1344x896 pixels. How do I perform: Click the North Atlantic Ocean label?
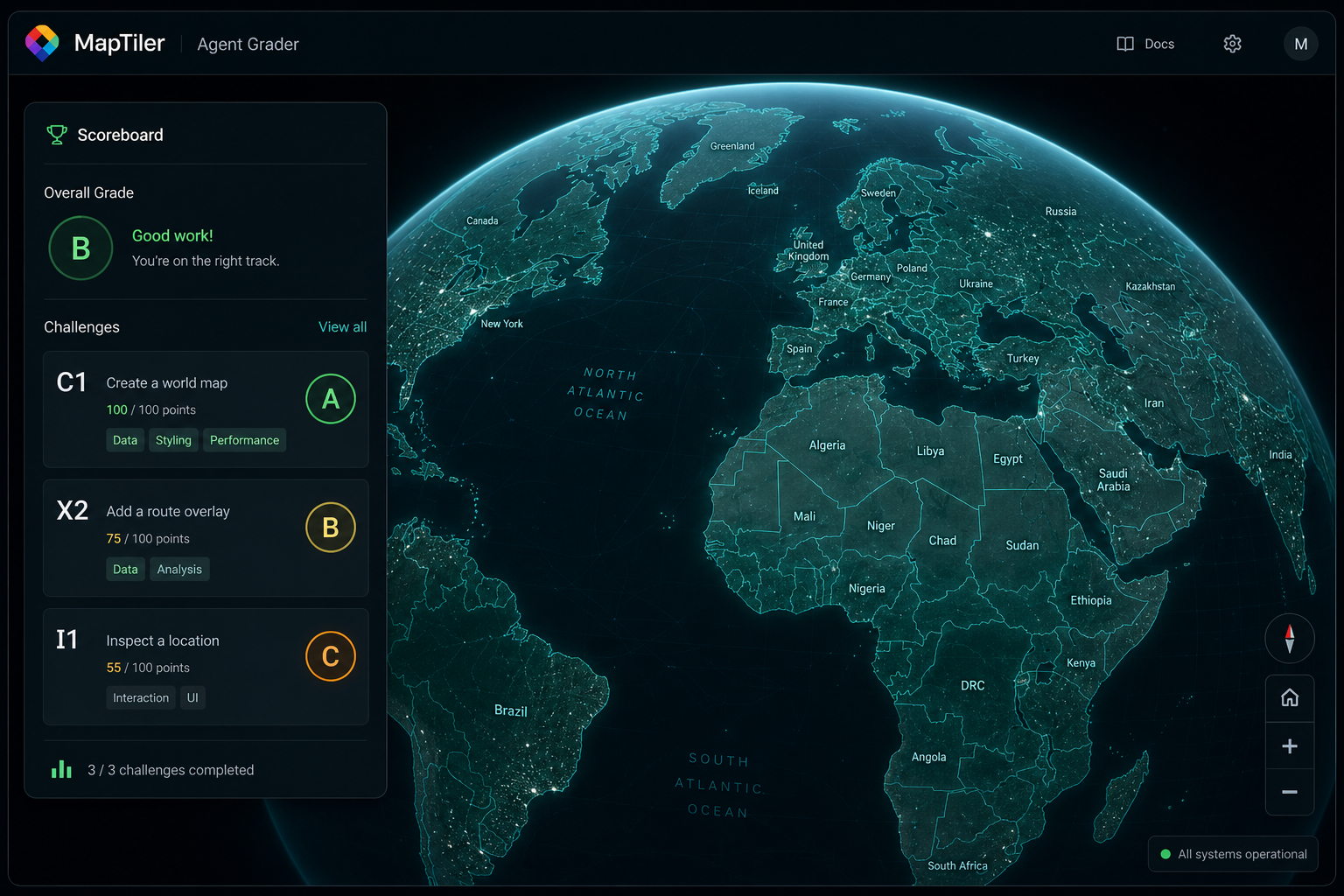(605, 394)
